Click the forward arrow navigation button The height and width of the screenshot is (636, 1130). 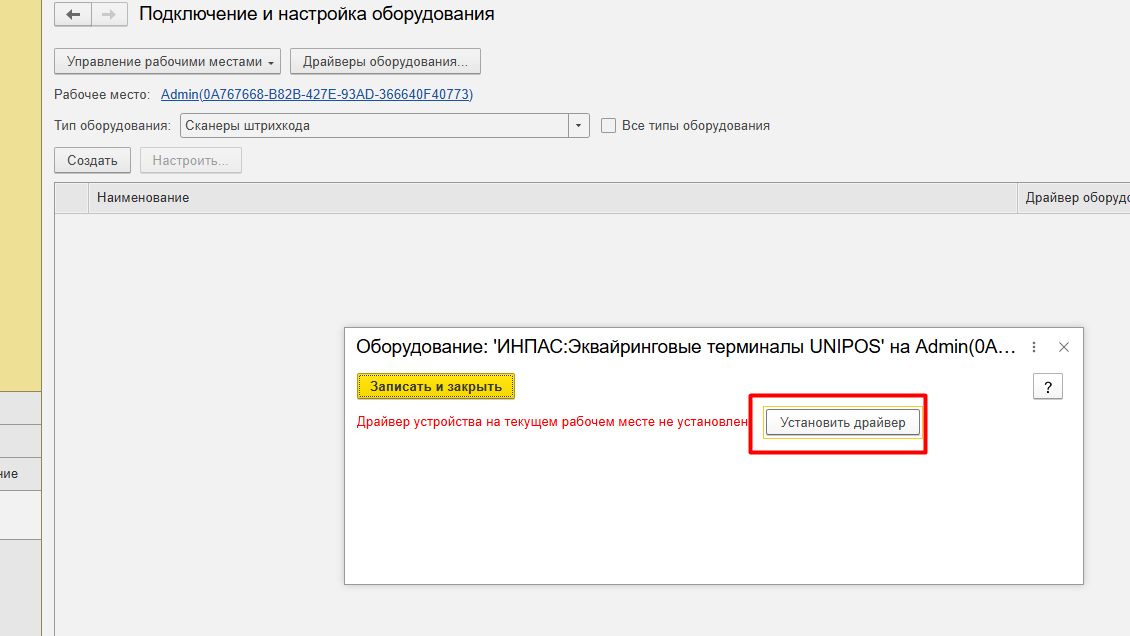click(x=109, y=15)
